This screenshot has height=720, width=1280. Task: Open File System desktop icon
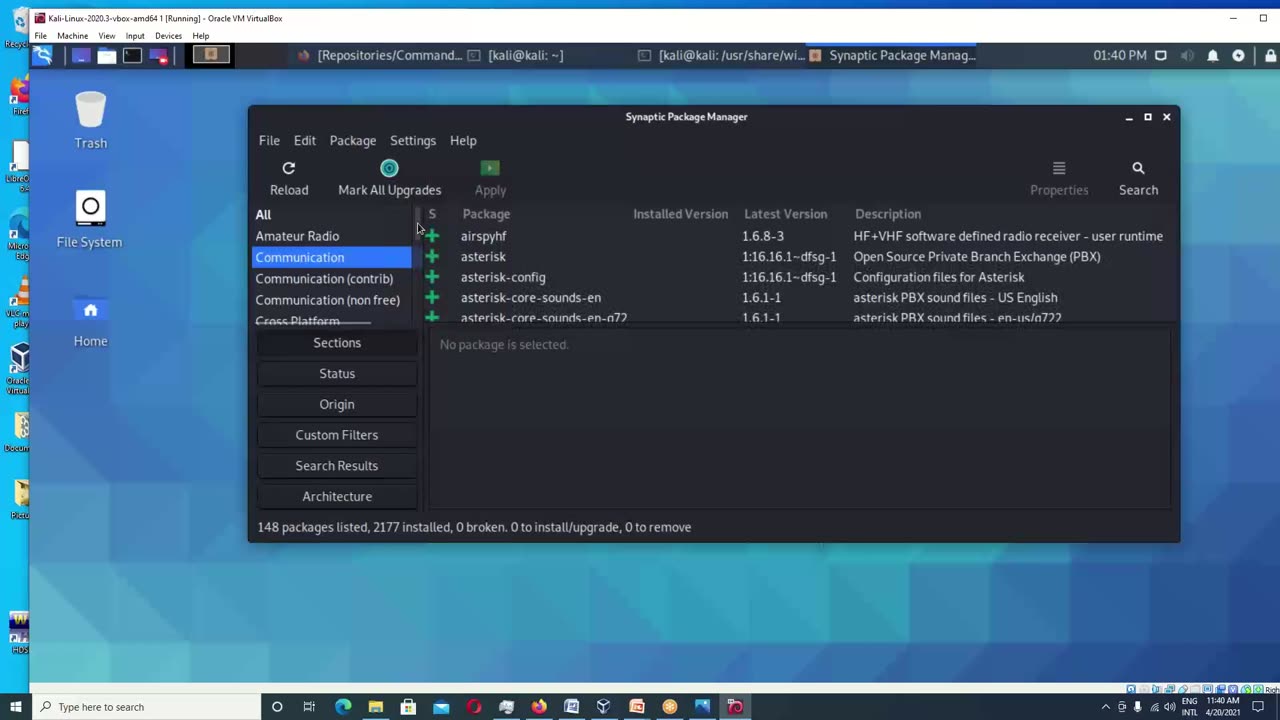pyautogui.click(x=90, y=219)
